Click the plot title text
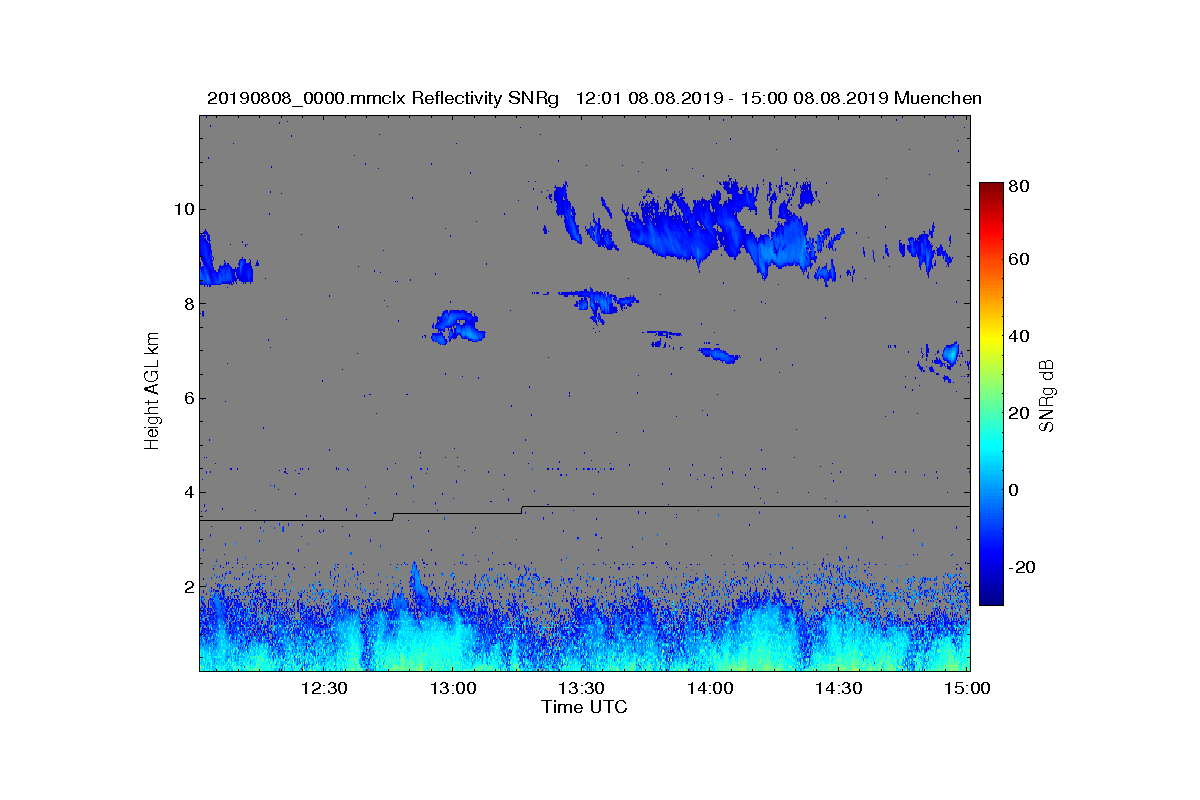This screenshot has width=1200, height=800. (594, 99)
